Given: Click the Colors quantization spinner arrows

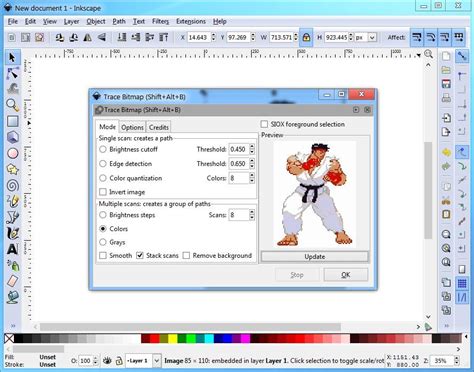Looking at the screenshot, I should (x=252, y=178).
